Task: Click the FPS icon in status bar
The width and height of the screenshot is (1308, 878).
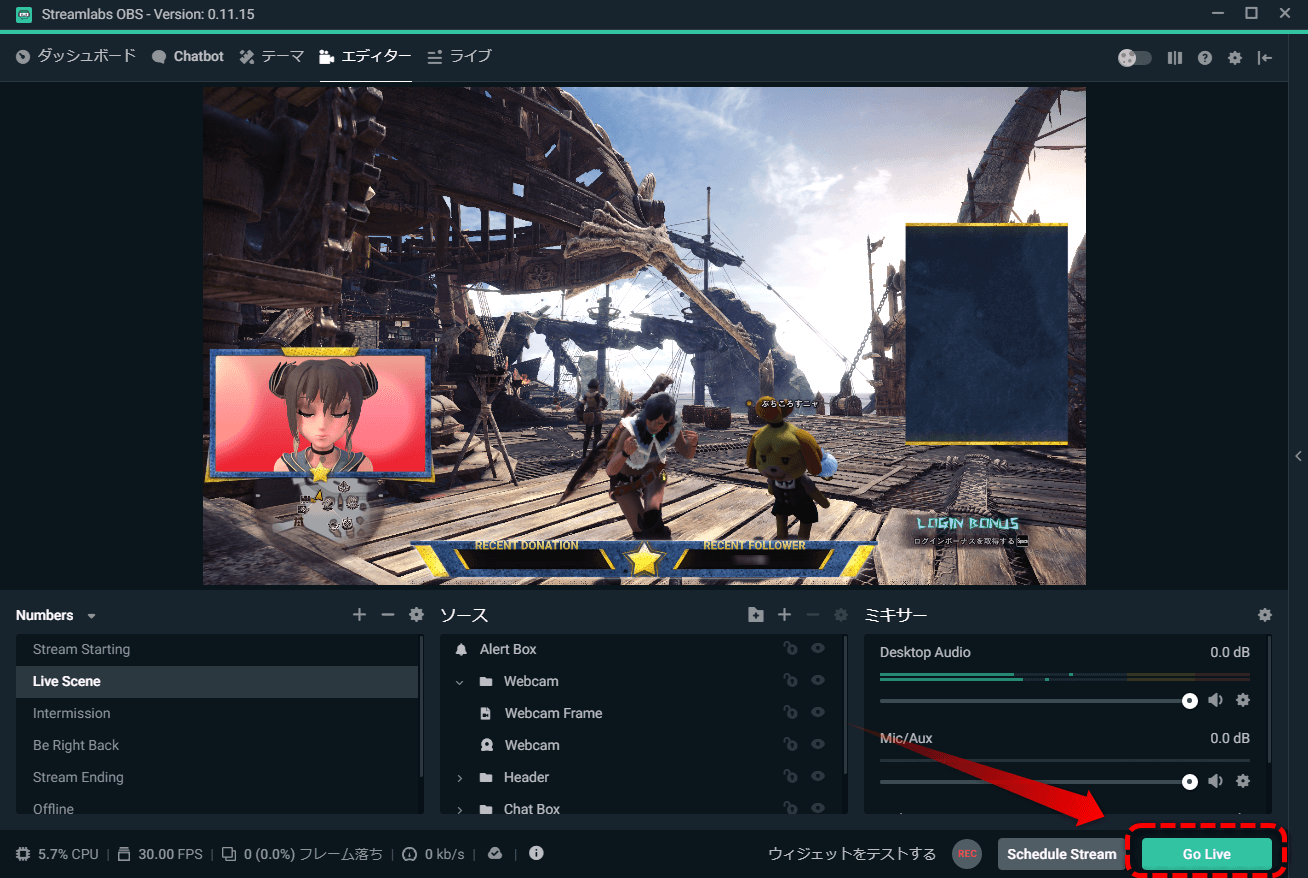Action: (124, 854)
